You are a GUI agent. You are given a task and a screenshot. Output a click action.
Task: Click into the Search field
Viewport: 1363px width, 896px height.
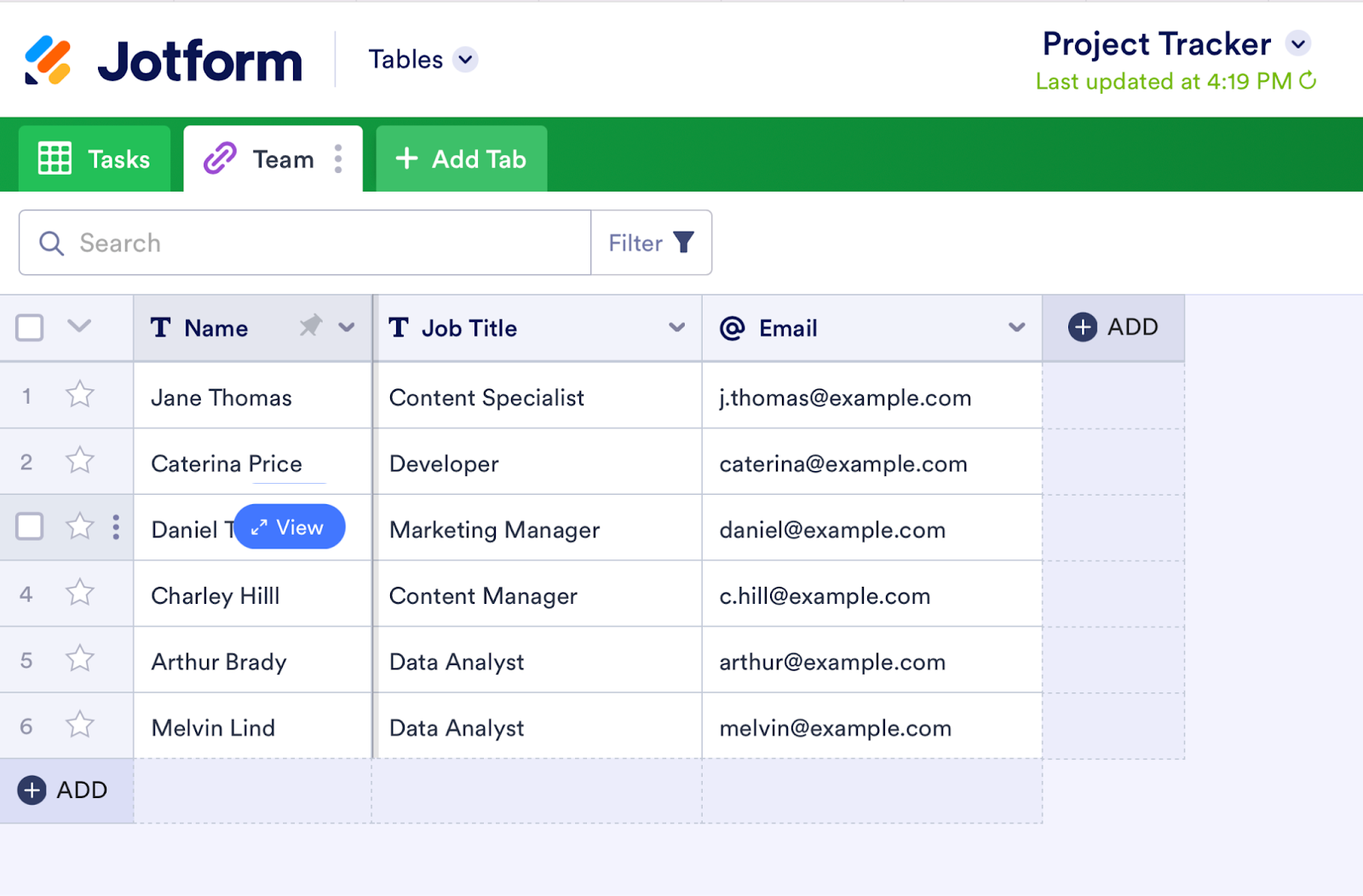point(324,243)
